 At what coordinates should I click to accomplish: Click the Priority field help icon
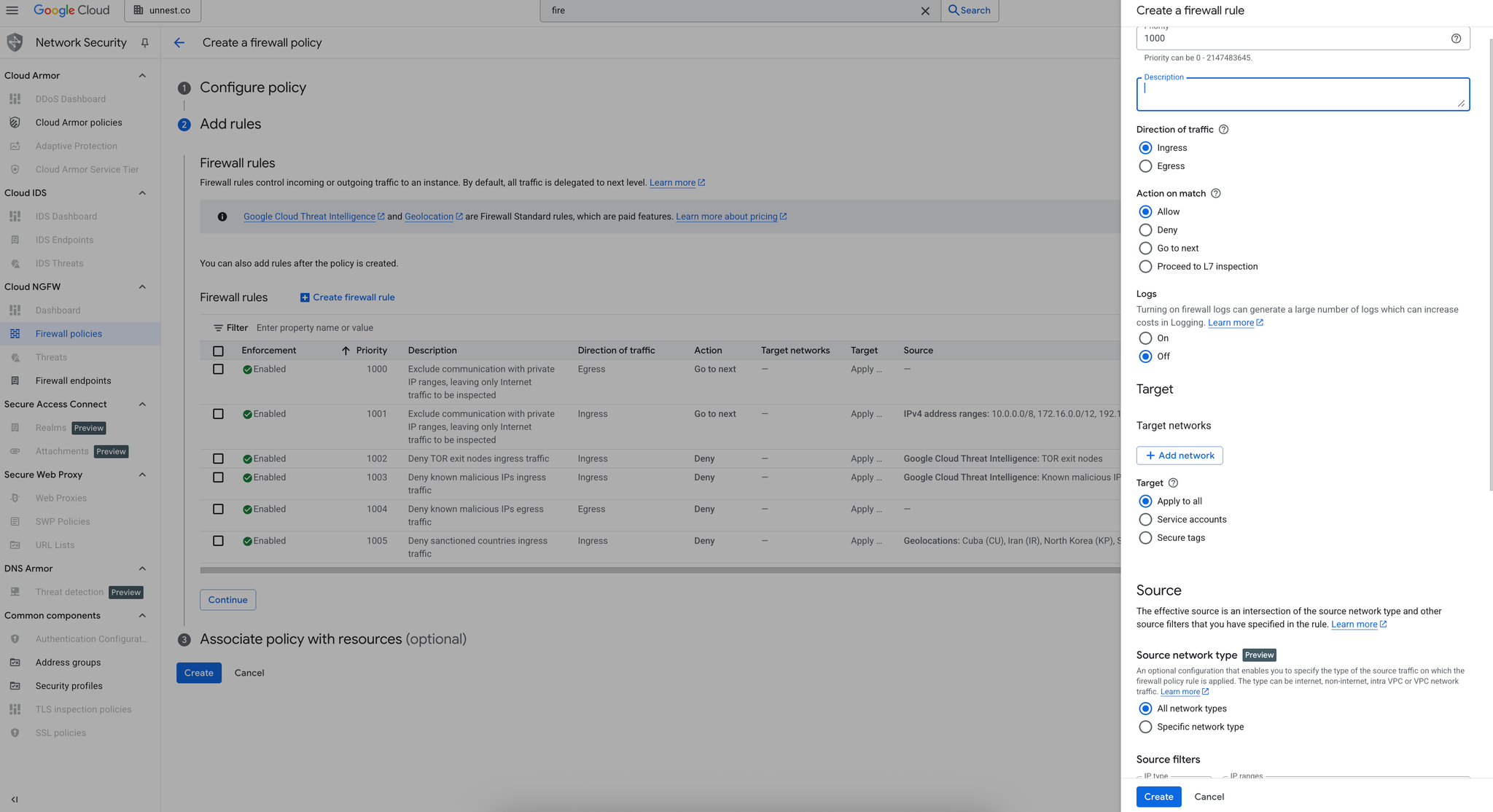tap(1455, 39)
